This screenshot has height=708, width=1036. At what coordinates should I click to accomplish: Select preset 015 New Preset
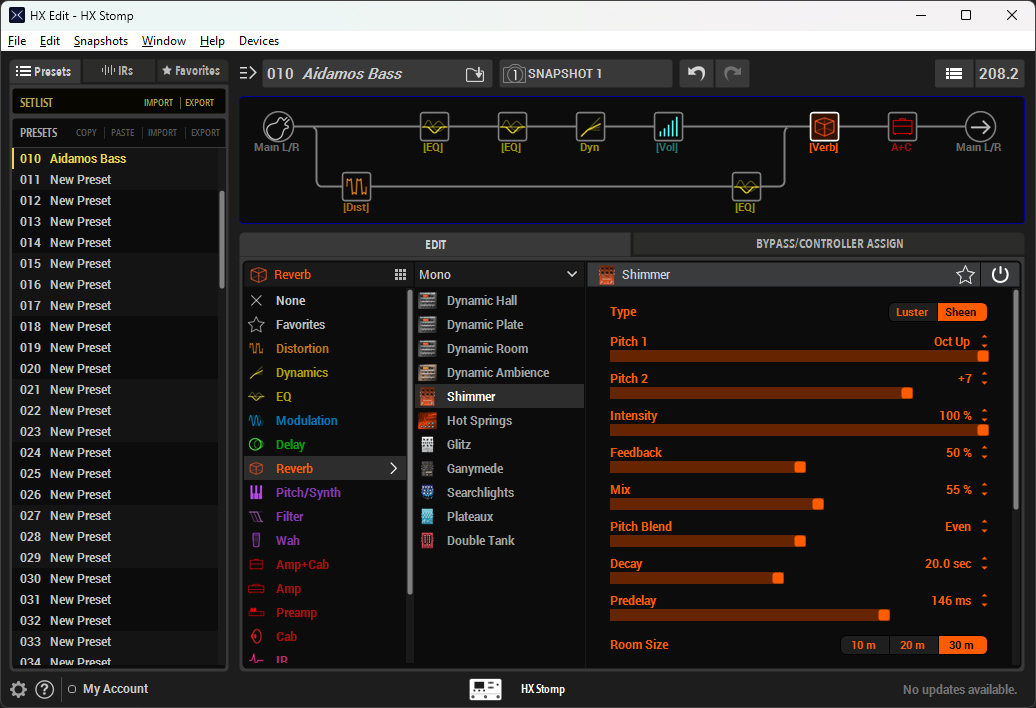point(115,264)
